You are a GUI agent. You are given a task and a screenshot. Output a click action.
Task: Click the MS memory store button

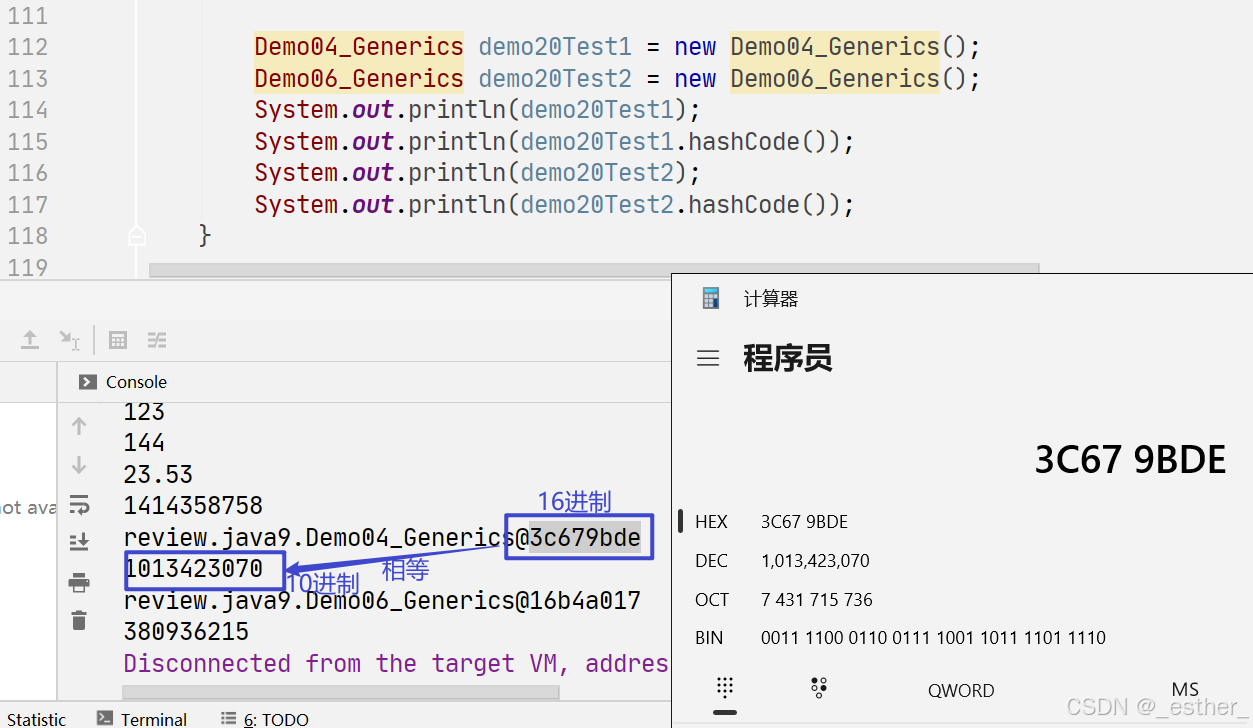[x=1185, y=690]
